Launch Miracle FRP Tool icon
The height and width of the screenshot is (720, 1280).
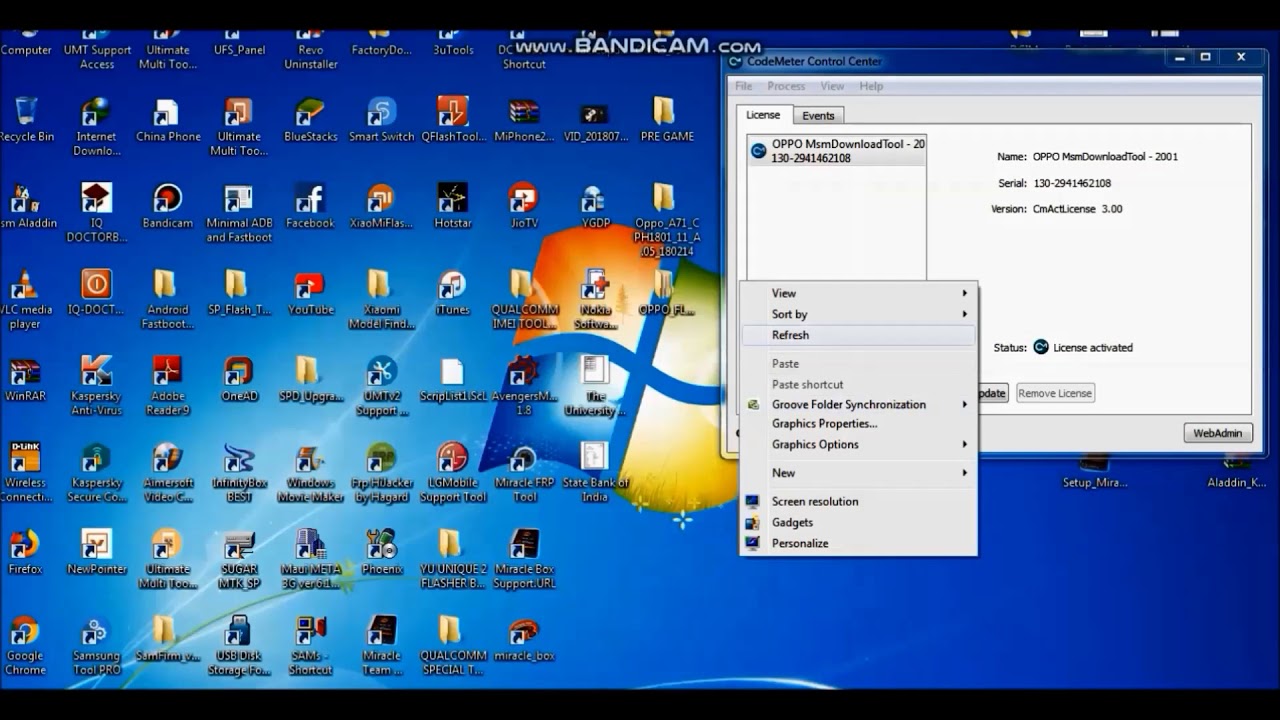pyautogui.click(x=524, y=473)
